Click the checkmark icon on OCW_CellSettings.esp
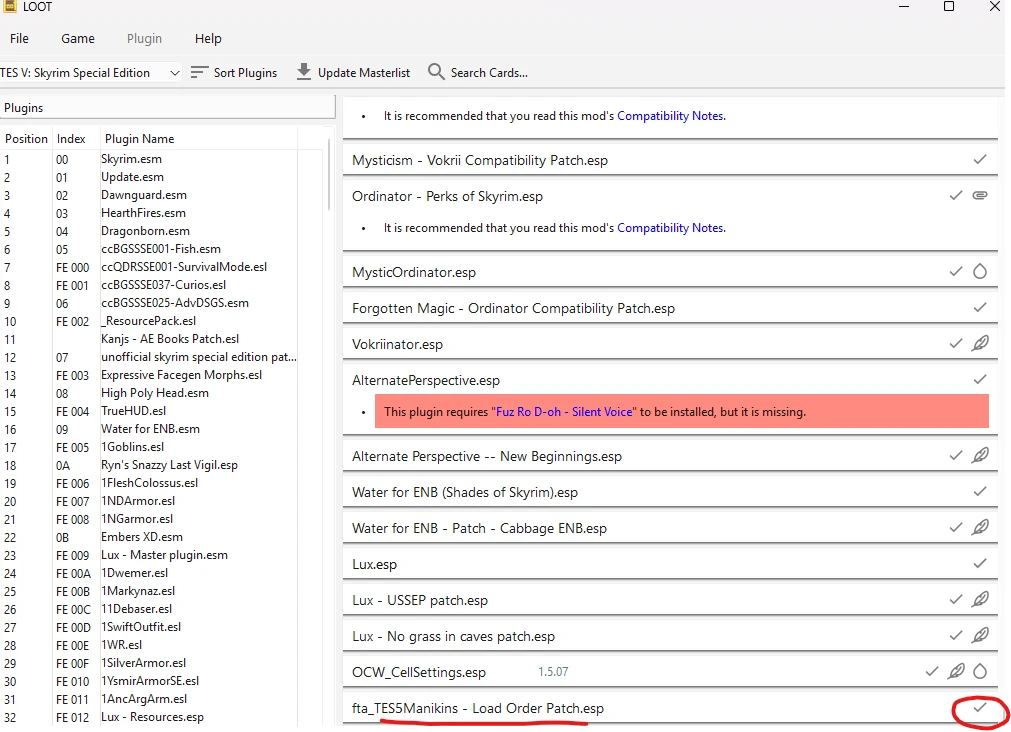Image resolution: width=1011 pixels, height=732 pixels. pos(932,671)
